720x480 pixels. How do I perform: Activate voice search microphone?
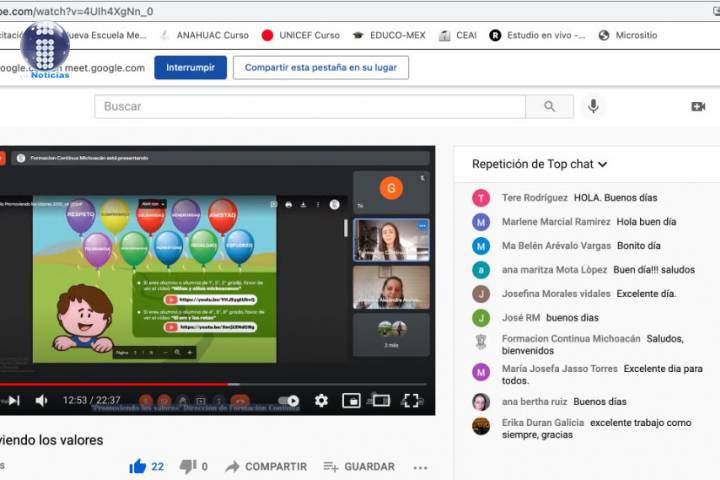594,107
